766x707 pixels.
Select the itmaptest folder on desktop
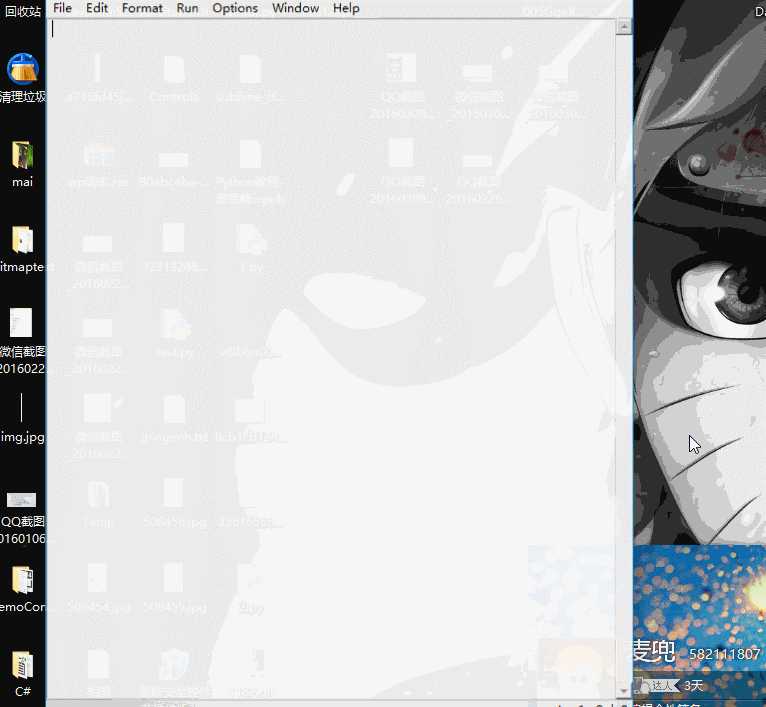pos(22,239)
